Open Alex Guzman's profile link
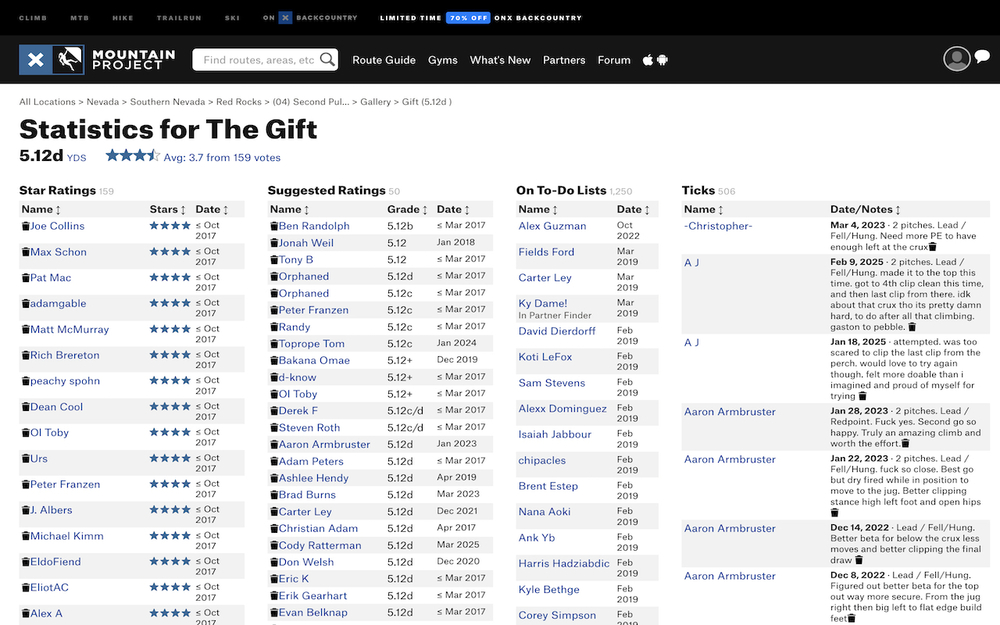1000x625 pixels. (x=552, y=227)
